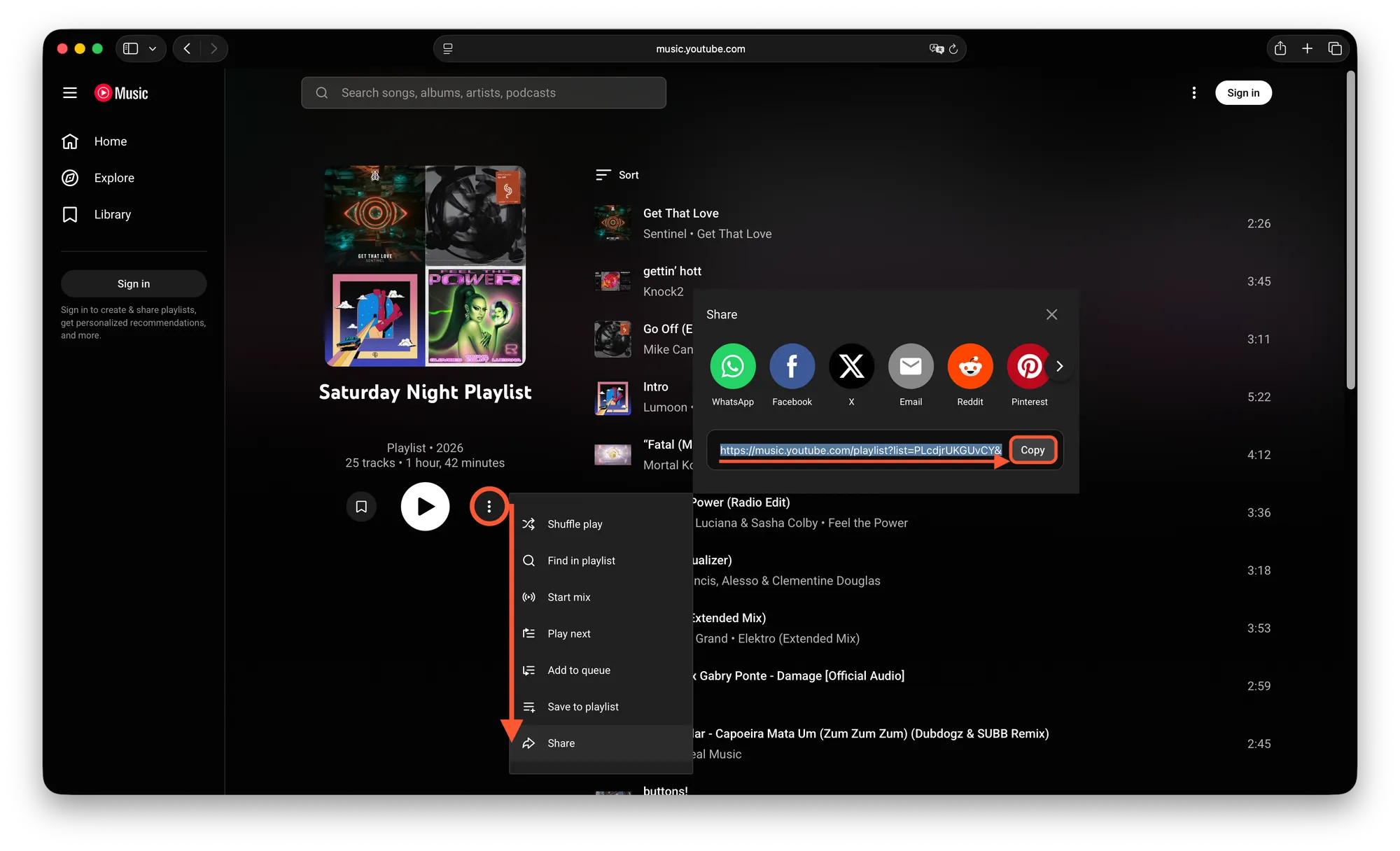Click the page vertical scrollbar
This screenshot has height=851, width=1400.
point(1350,231)
